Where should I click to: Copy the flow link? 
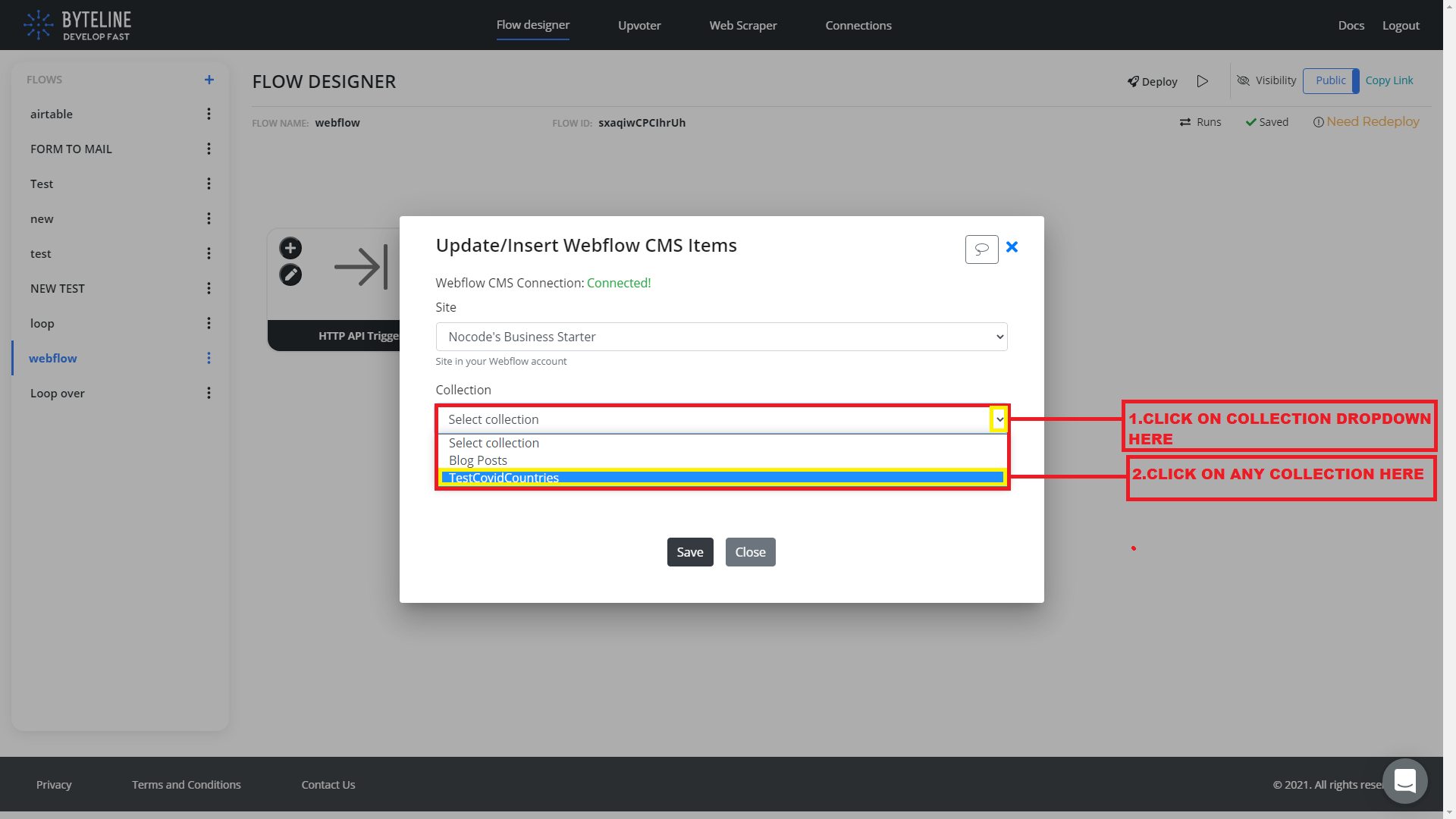click(x=1389, y=80)
